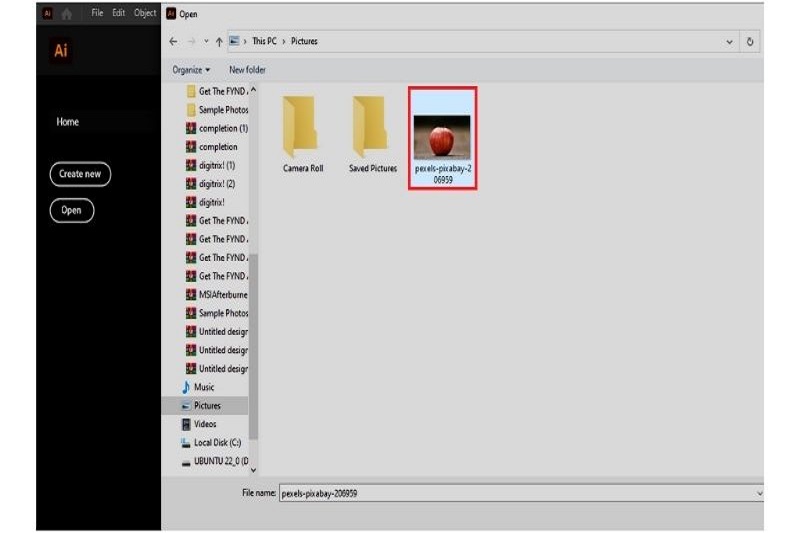Image resolution: width=800 pixels, height=533 pixels.
Task: Expand the File name dropdown arrow
Action: coord(759,493)
